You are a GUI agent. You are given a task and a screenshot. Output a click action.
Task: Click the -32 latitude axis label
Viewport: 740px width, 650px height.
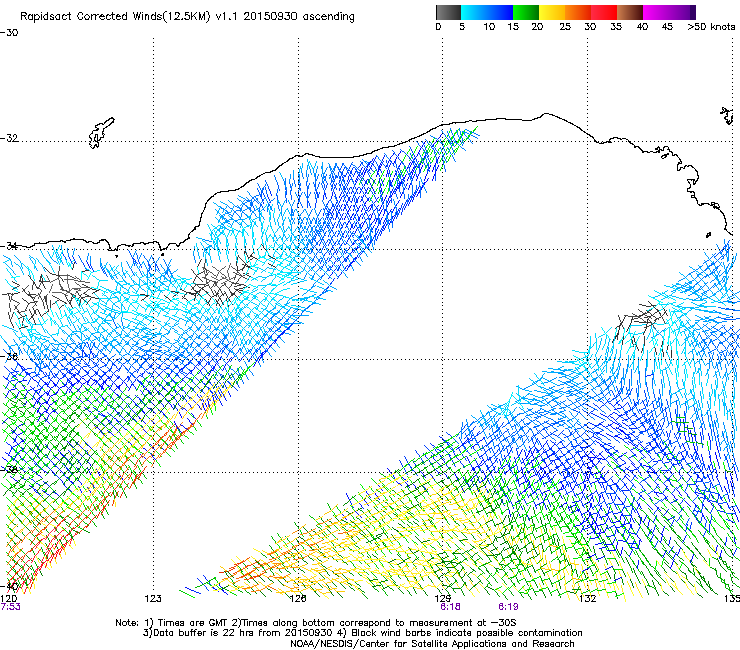click(x=9, y=138)
